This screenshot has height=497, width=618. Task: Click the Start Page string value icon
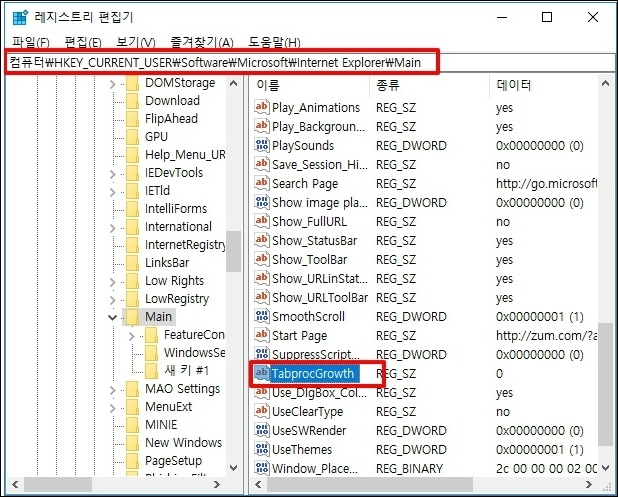click(262, 335)
